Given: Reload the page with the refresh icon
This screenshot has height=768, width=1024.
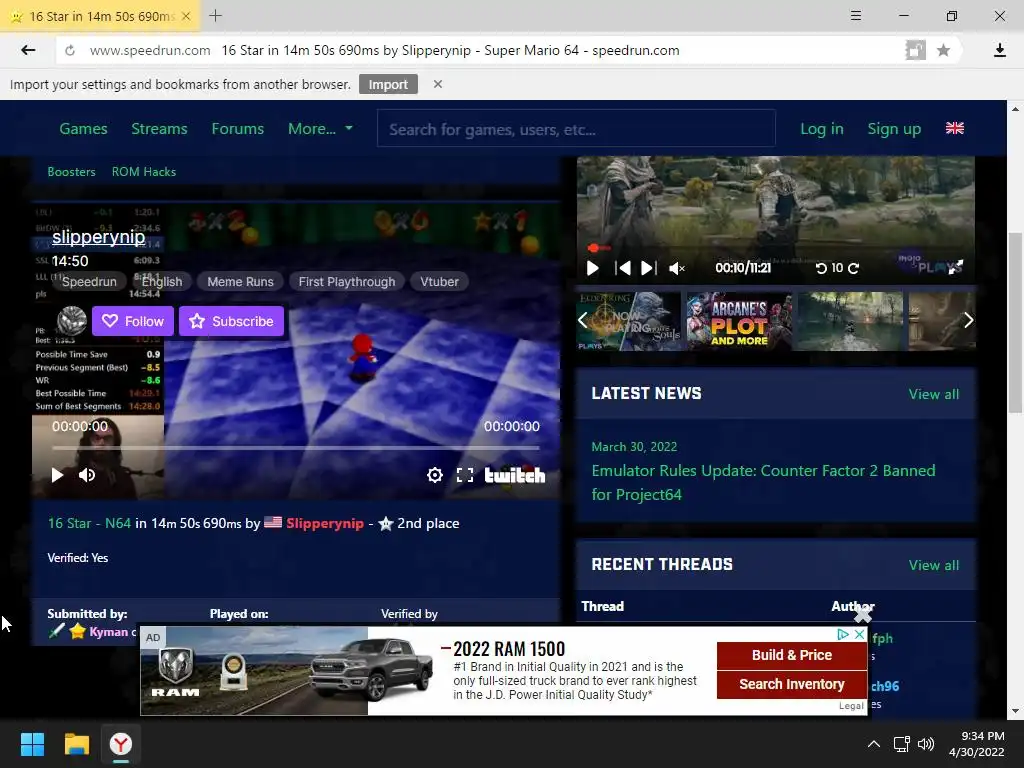Looking at the screenshot, I should click(70, 50).
